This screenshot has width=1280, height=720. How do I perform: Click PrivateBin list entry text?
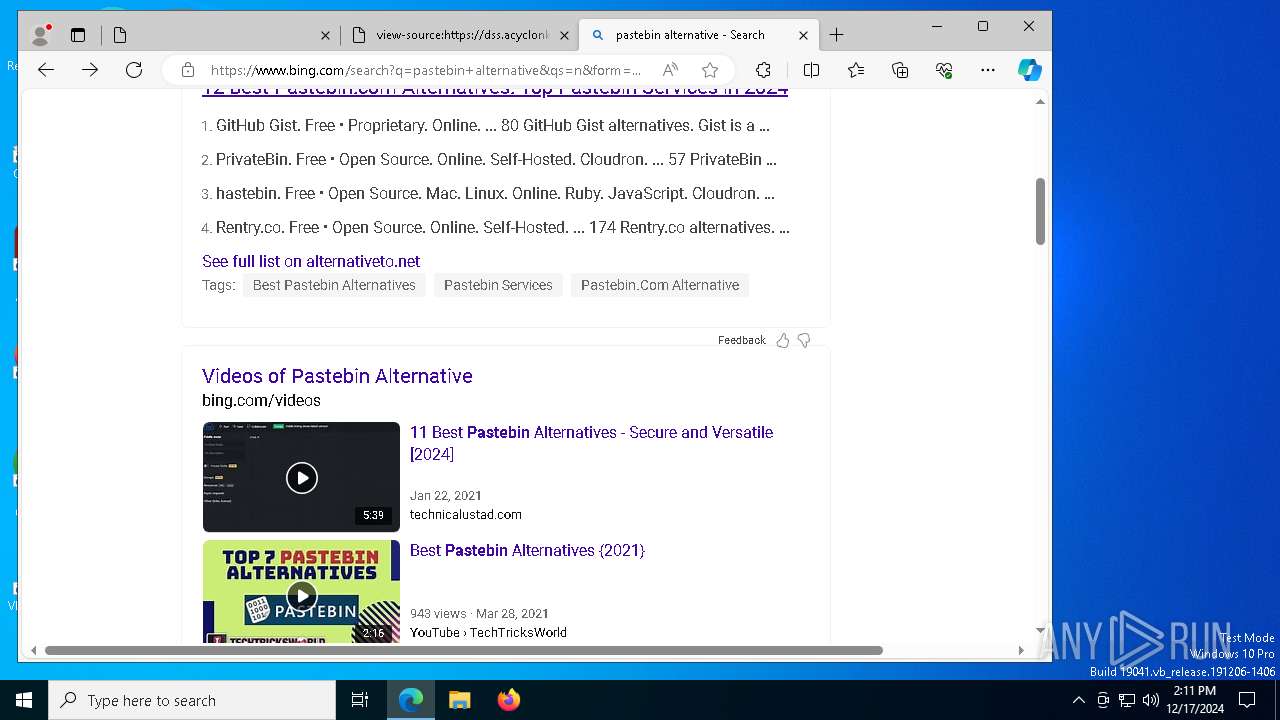pos(496,160)
